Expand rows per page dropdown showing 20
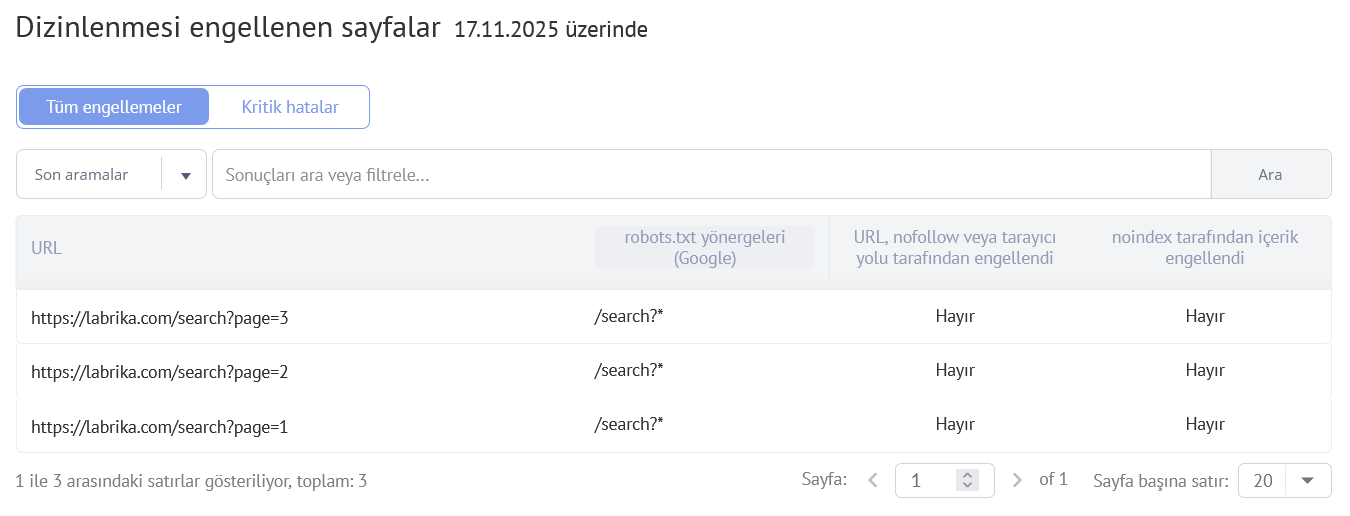 [1306, 480]
